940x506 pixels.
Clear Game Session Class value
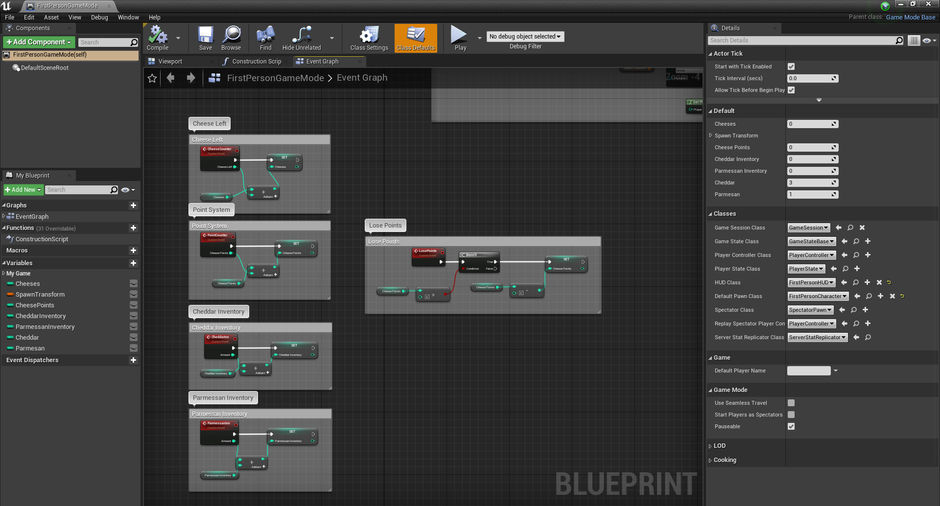[x=862, y=228]
